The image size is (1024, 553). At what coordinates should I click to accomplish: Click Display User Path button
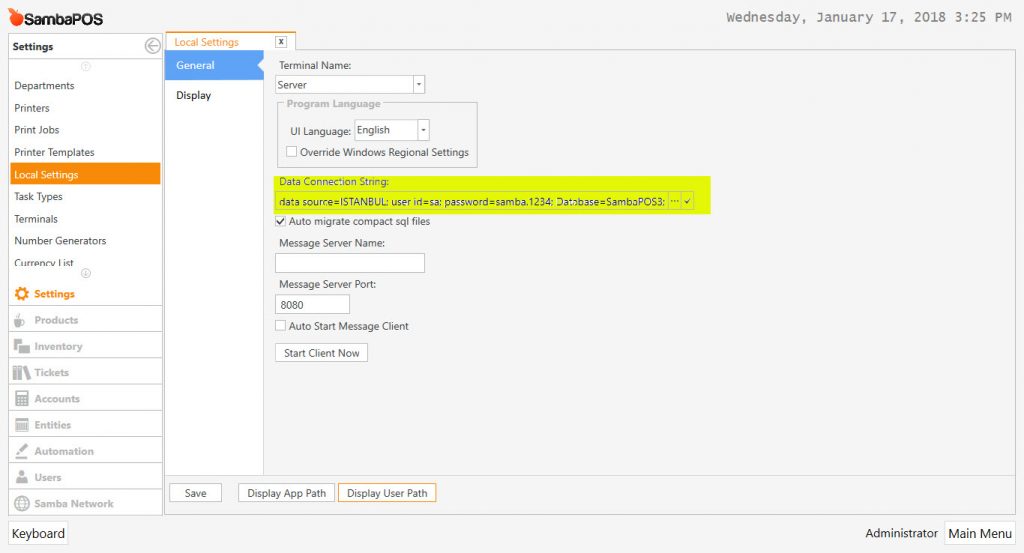387,493
